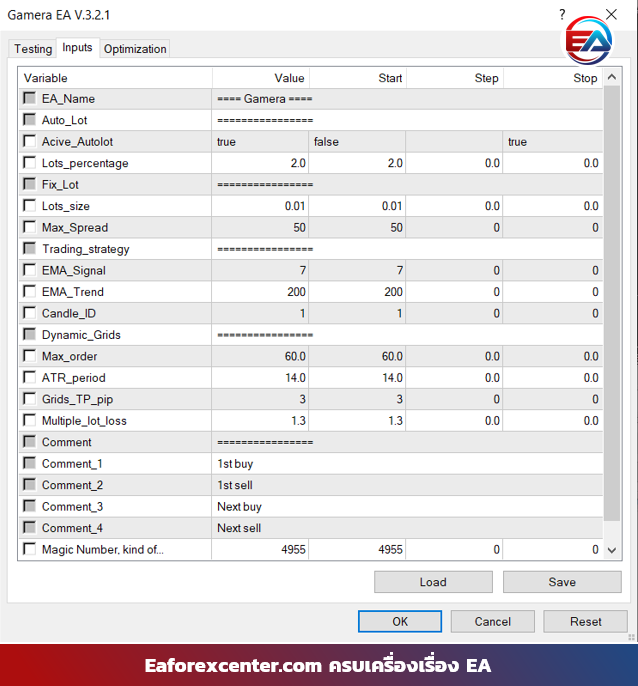Open the Acive_Autolot value dropdown showing true
The width and height of the screenshot is (638, 686).
click(x=260, y=142)
